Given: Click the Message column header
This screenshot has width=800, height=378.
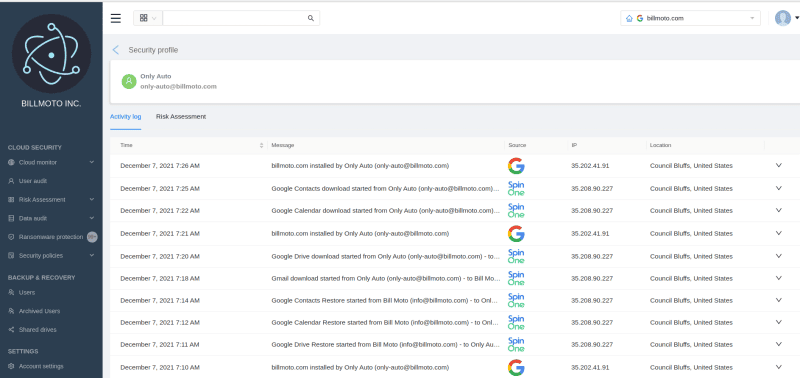Looking at the screenshot, I should click(283, 145).
